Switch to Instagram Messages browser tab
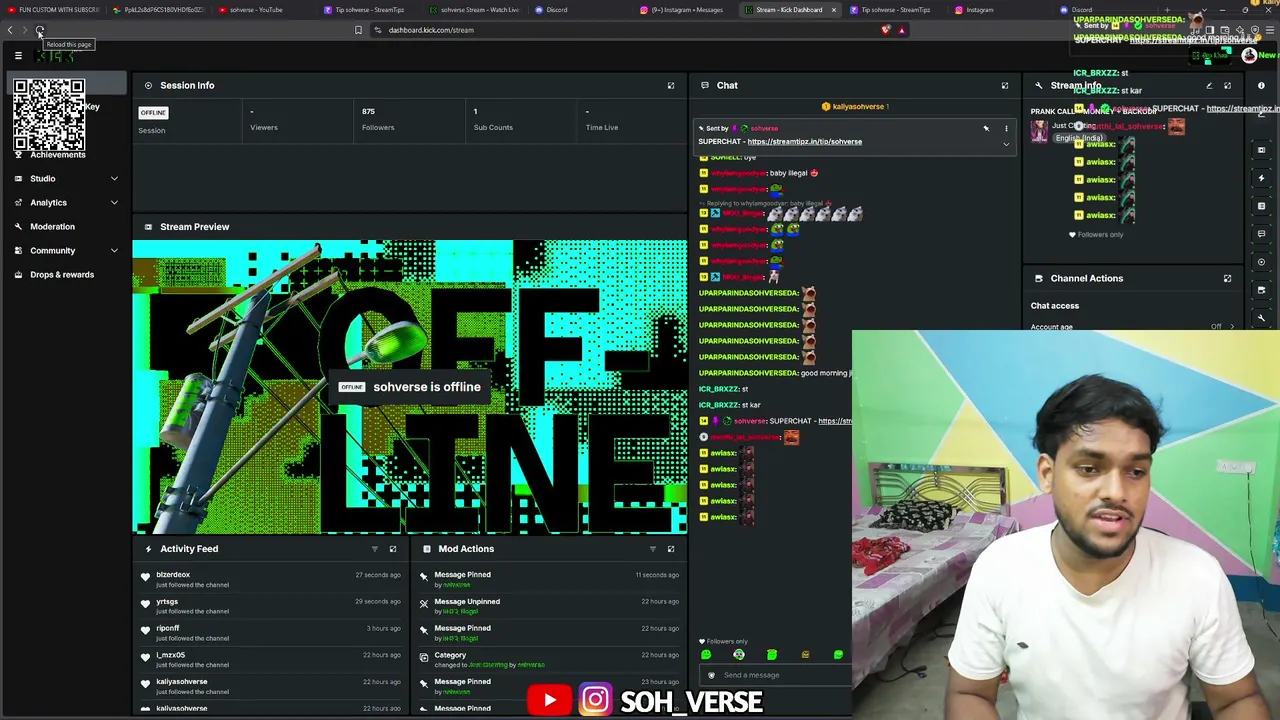 click(686, 10)
